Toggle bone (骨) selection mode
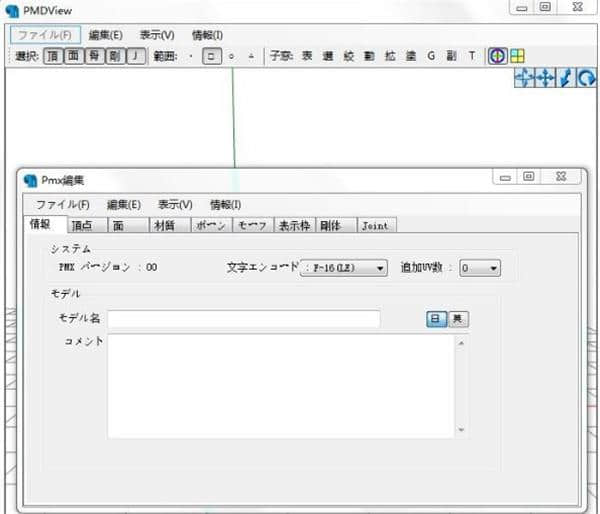600x514 pixels. [x=95, y=56]
